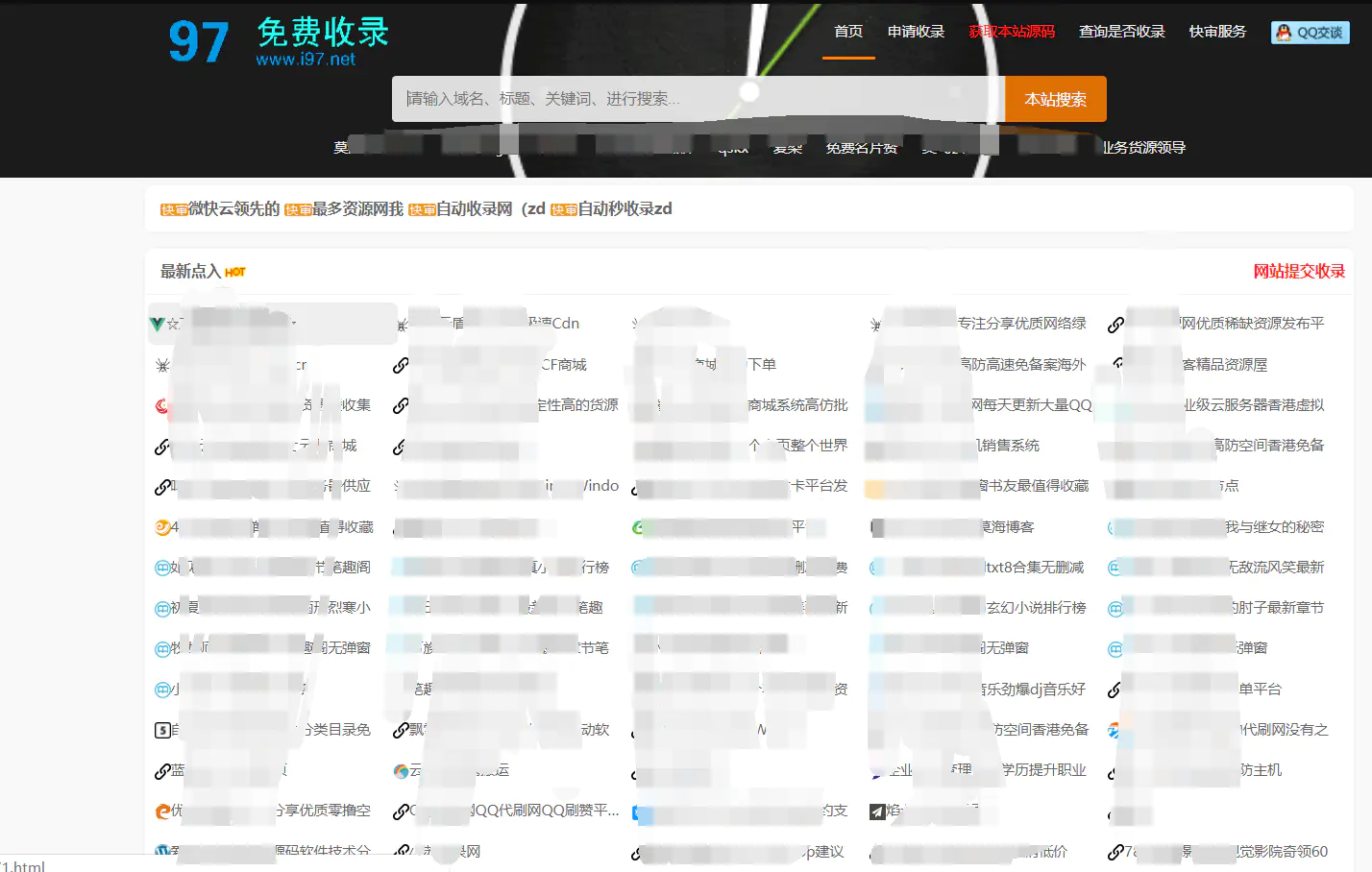Click the chain-link icon beside 云商城 in first column
The image size is (1372, 872).
pos(162,446)
